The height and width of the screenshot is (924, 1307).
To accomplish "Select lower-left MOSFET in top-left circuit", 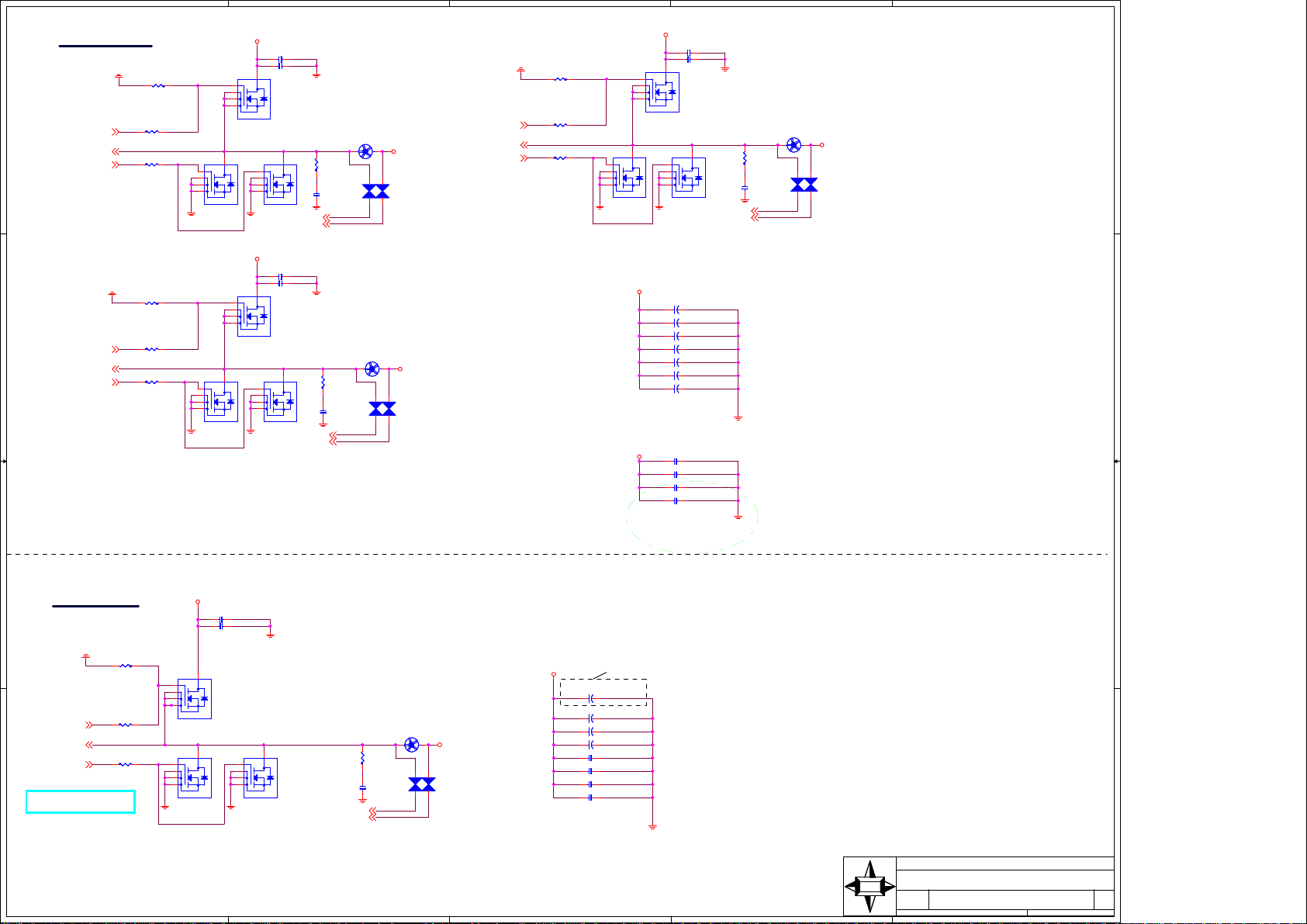I will coord(221,185).
